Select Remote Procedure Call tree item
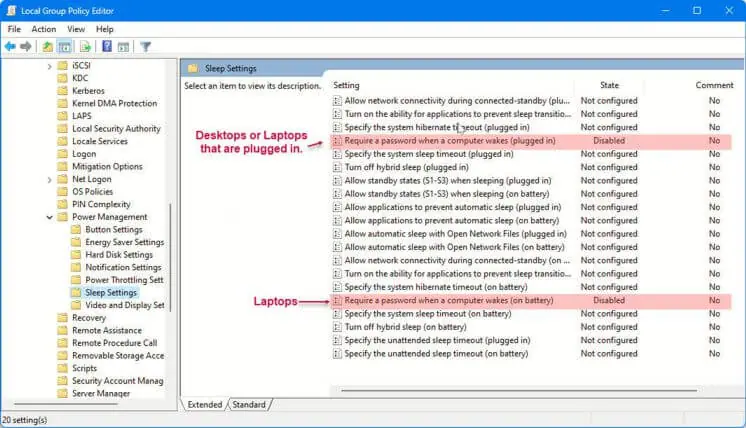 click(x=114, y=343)
